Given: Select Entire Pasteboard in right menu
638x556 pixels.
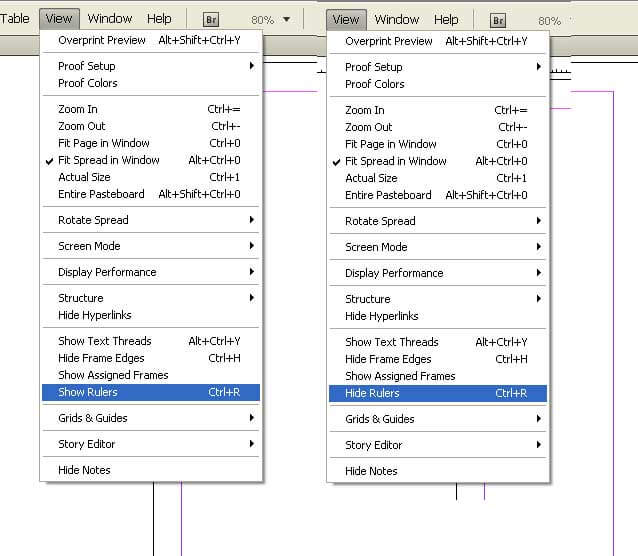Looking at the screenshot, I should (x=438, y=195).
